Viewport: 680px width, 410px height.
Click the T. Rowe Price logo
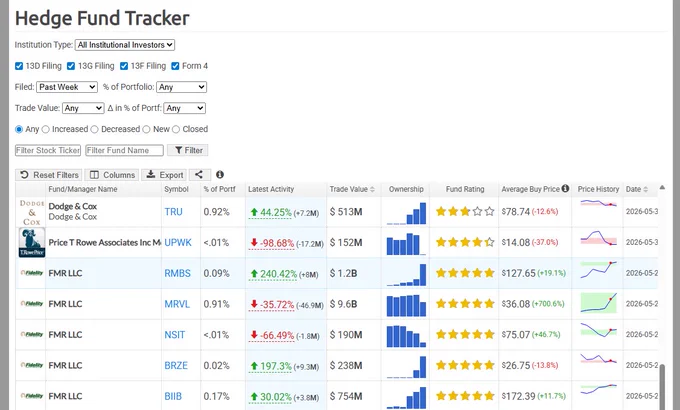click(32, 243)
